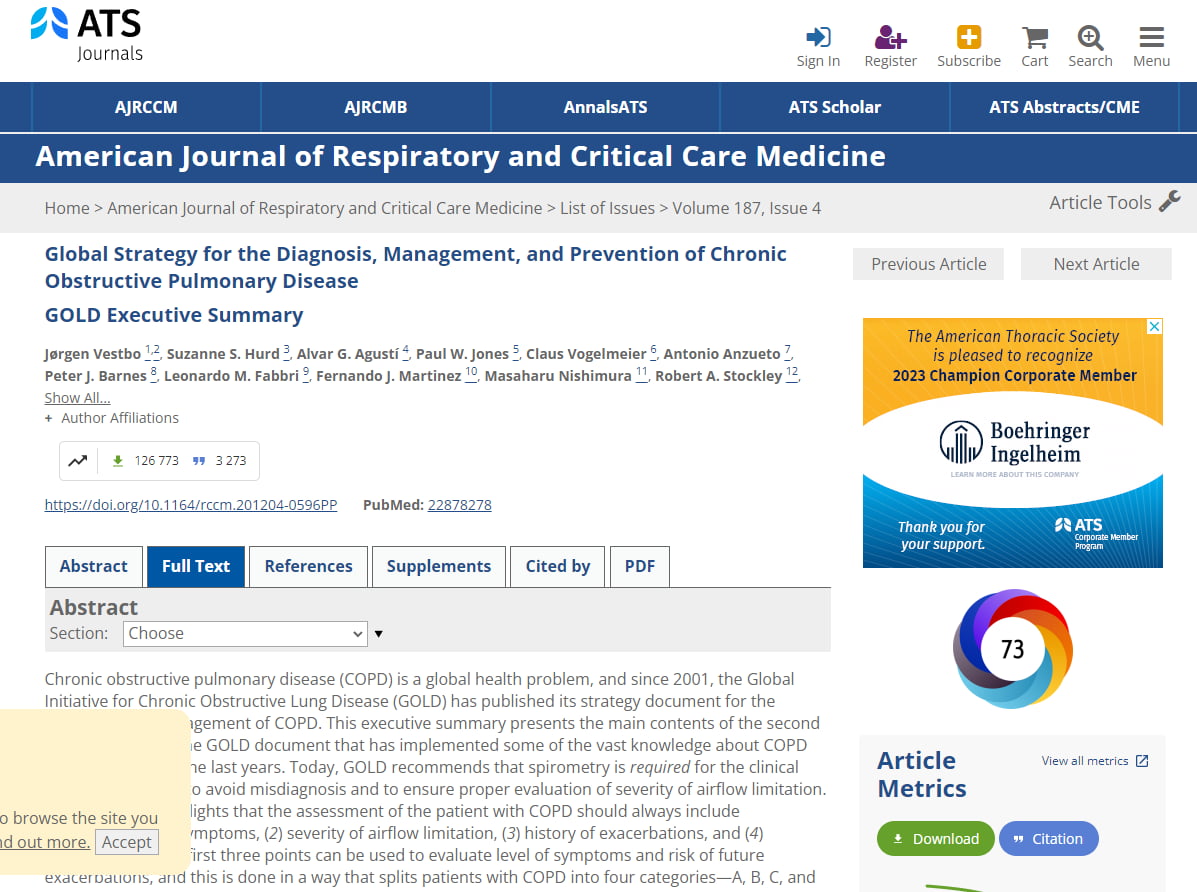Open the hamburger Menu icon

1151,38
